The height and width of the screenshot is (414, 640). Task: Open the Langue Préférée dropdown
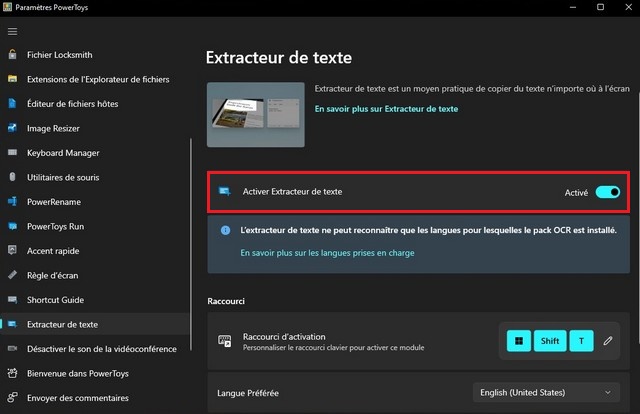coord(546,392)
